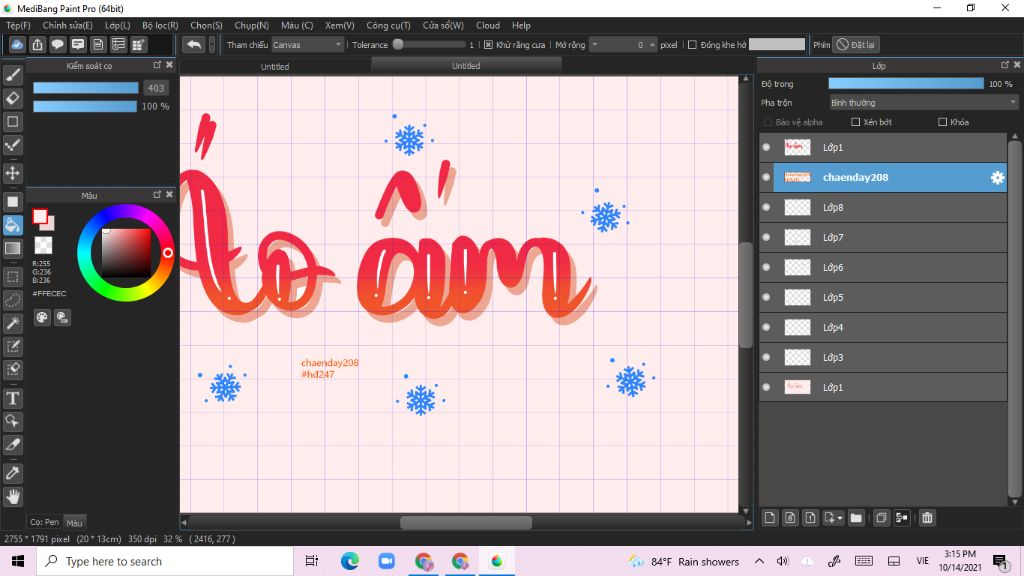Open the Lớp(L) menu
1024x576 pixels.
[118, 25]
